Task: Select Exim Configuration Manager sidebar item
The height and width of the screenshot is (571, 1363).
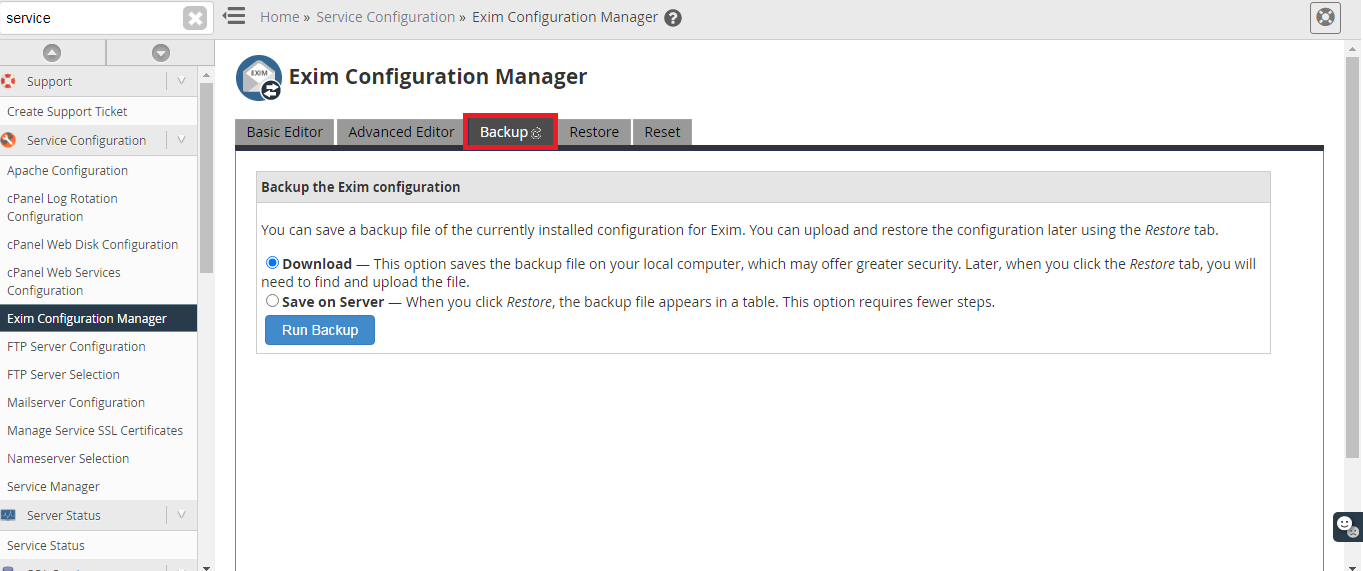Action: click(x=99, y=318)
